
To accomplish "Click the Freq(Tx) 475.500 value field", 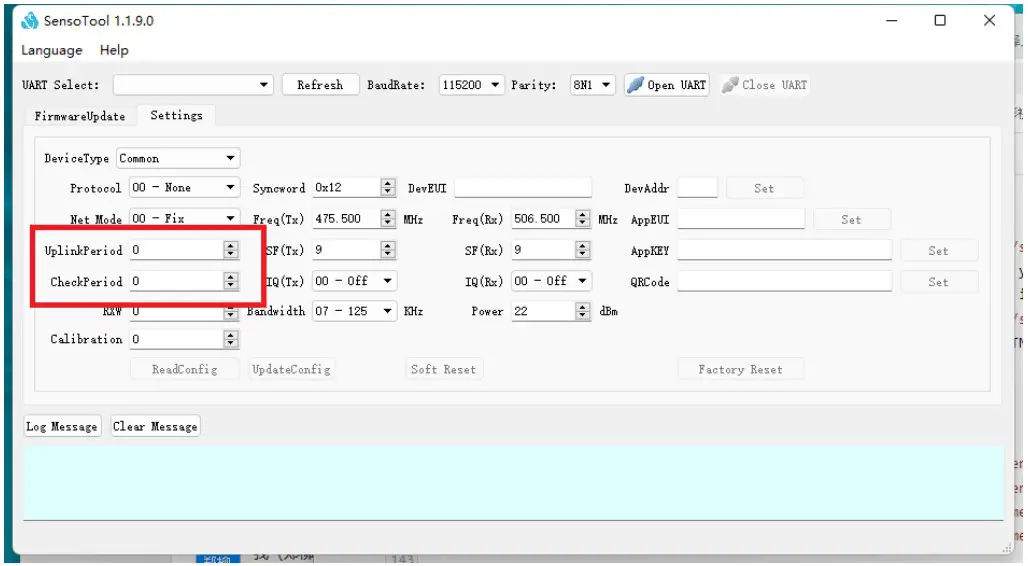I will [347, 218].
